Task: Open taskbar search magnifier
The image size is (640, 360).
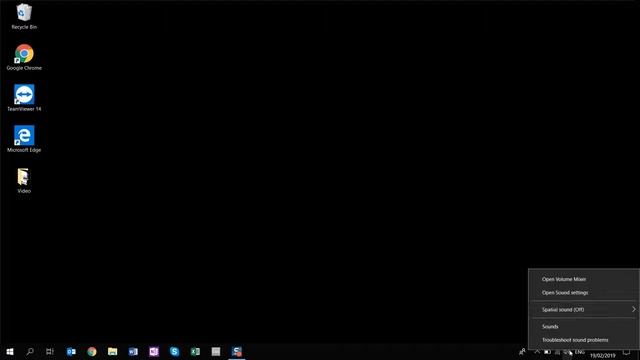Action: coord(30,351)
